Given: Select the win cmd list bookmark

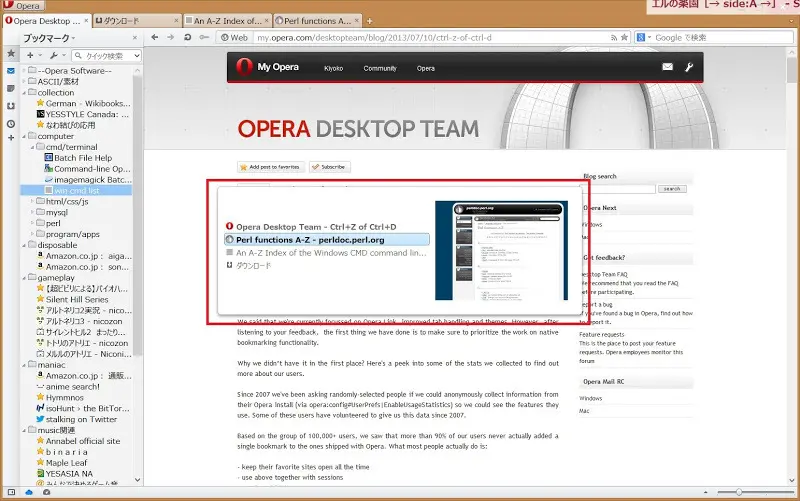Looking at the screenshot, I should (76, 190).
